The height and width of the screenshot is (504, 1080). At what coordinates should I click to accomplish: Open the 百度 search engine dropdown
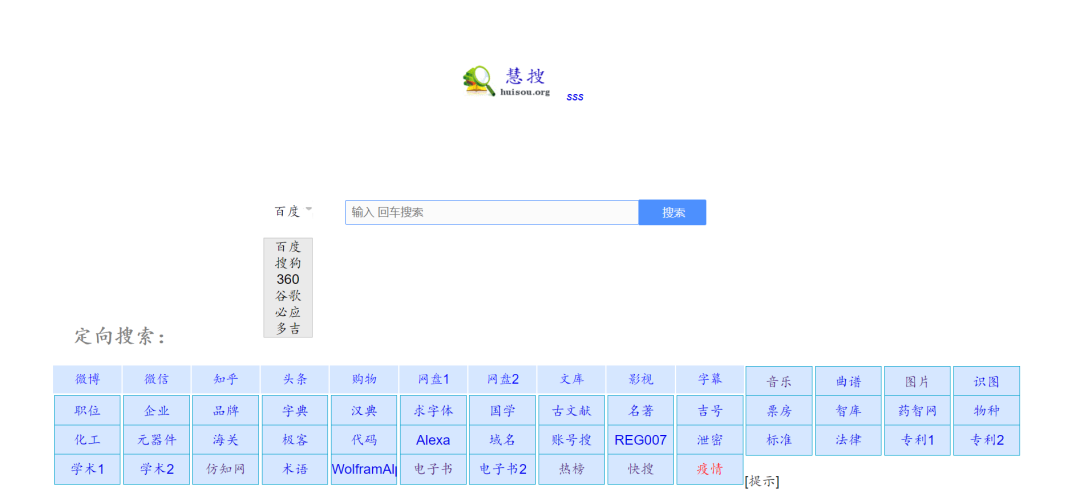[x=292, y=211]
